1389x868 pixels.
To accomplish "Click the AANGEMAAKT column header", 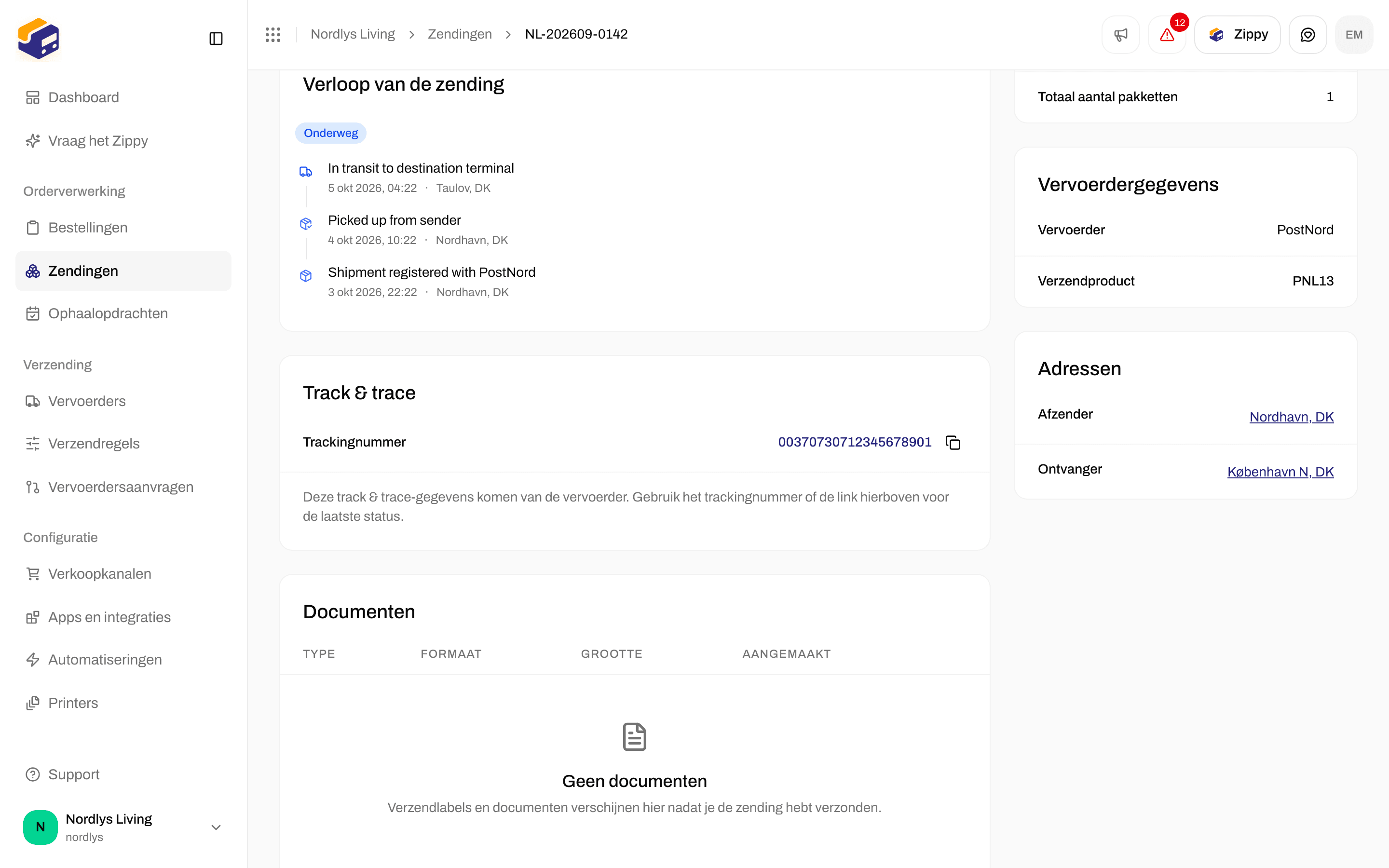I will [x=786, y=654].
